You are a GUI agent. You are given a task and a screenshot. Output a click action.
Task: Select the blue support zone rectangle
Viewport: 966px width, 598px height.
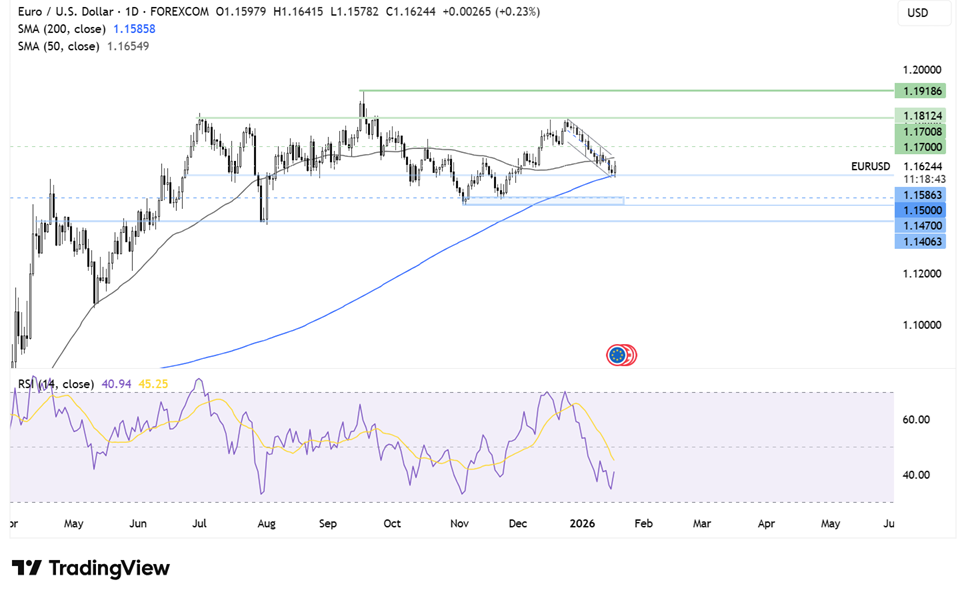tap(545, 201)
